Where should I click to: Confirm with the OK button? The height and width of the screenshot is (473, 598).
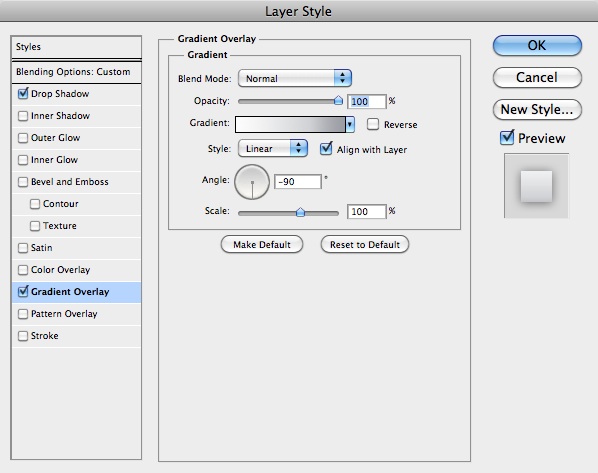537,45
